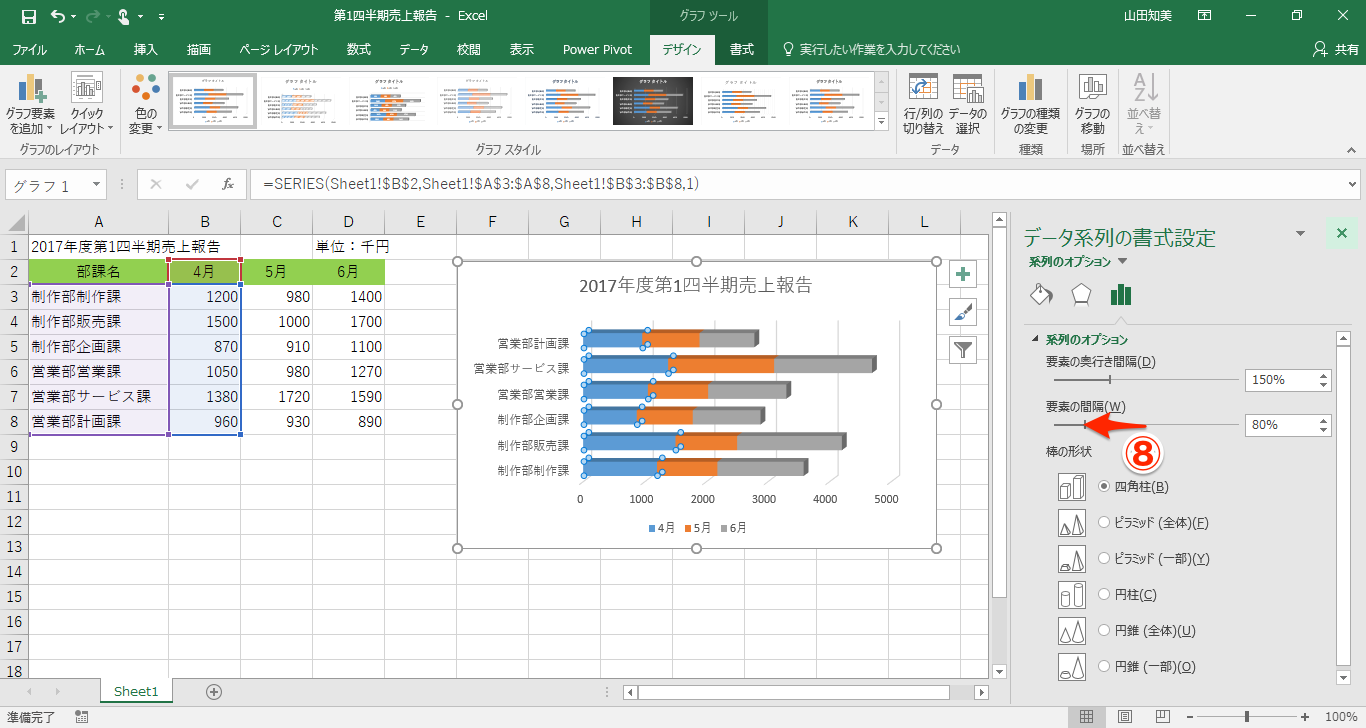Select 円錐 (一部) shape option
Image resolution: width=1366 pixels, height=728 pixels.
(1105, 666)
